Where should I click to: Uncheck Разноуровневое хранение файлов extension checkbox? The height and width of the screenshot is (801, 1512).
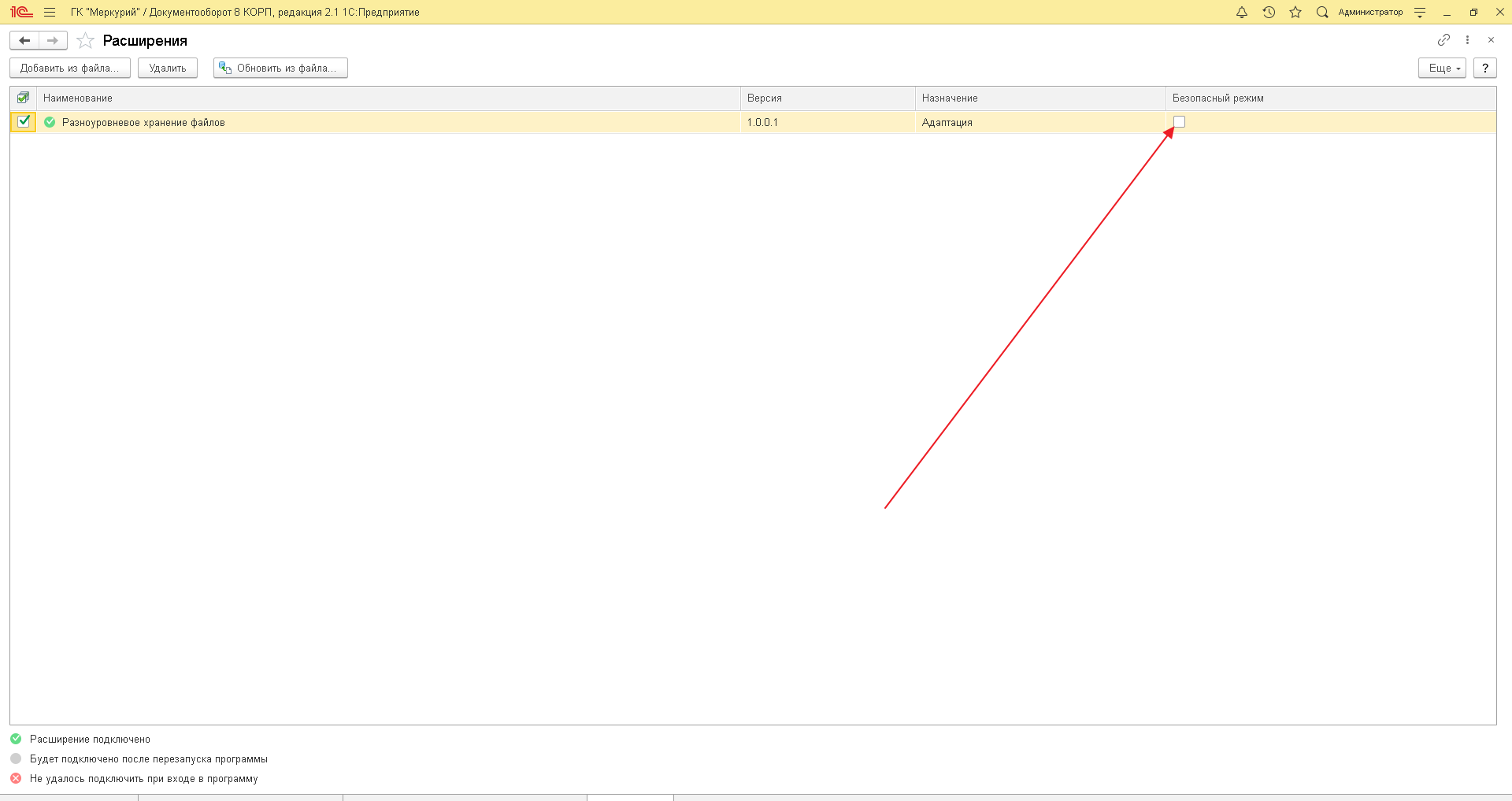point(24,121)
